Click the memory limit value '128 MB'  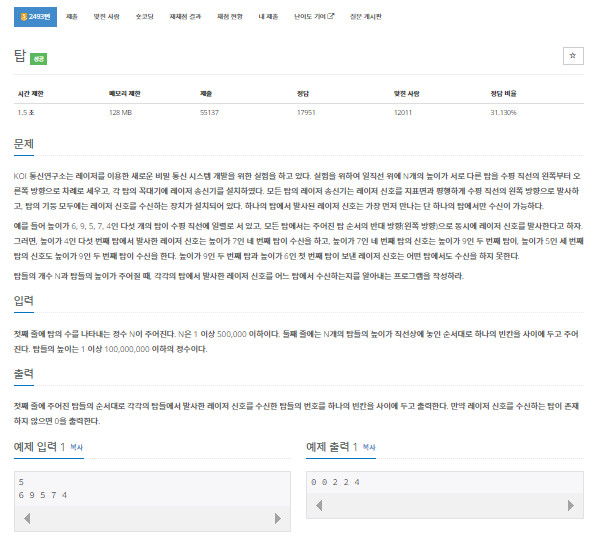point(120,113)
